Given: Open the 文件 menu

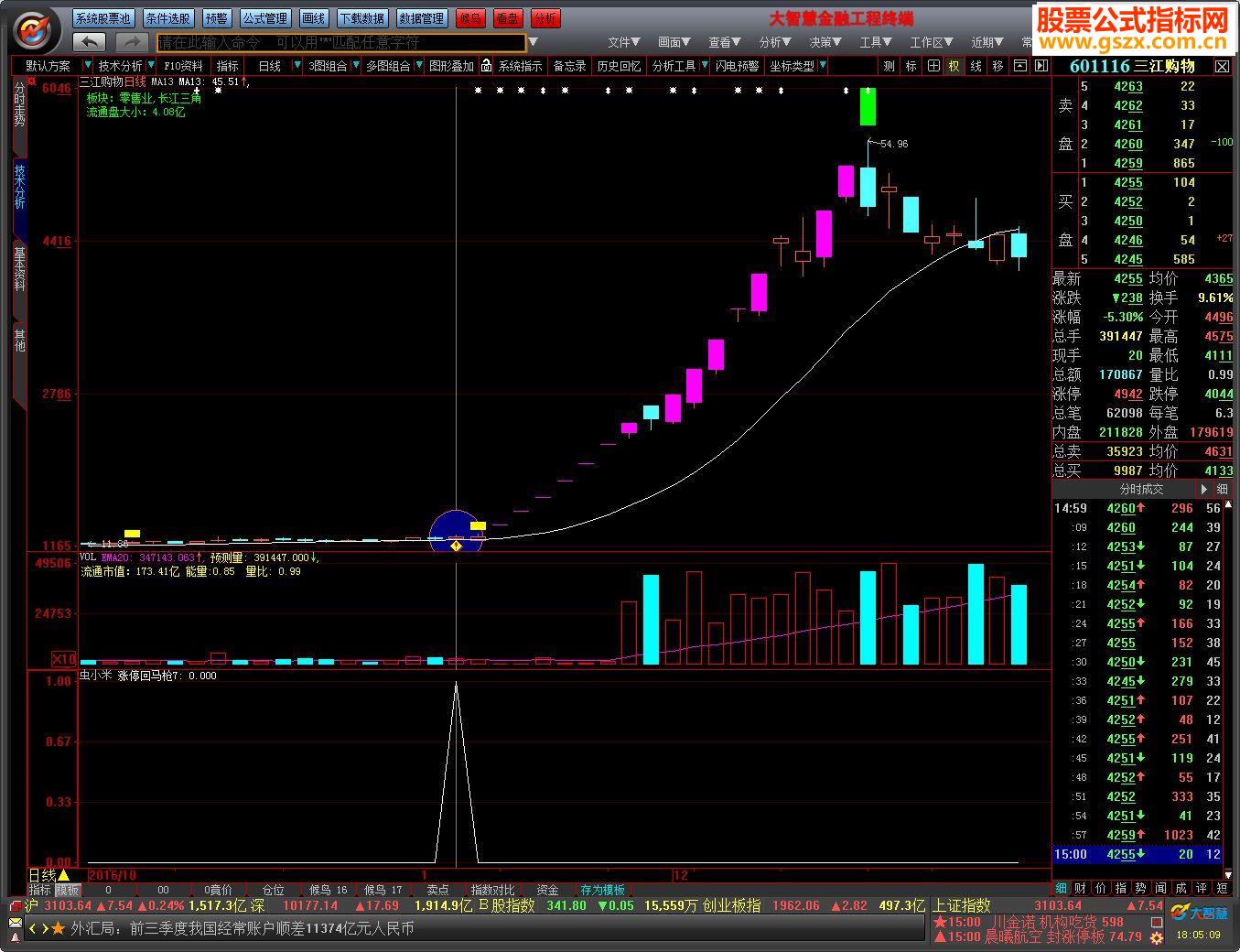Looking at the screenshot, I should click(624, 42).
